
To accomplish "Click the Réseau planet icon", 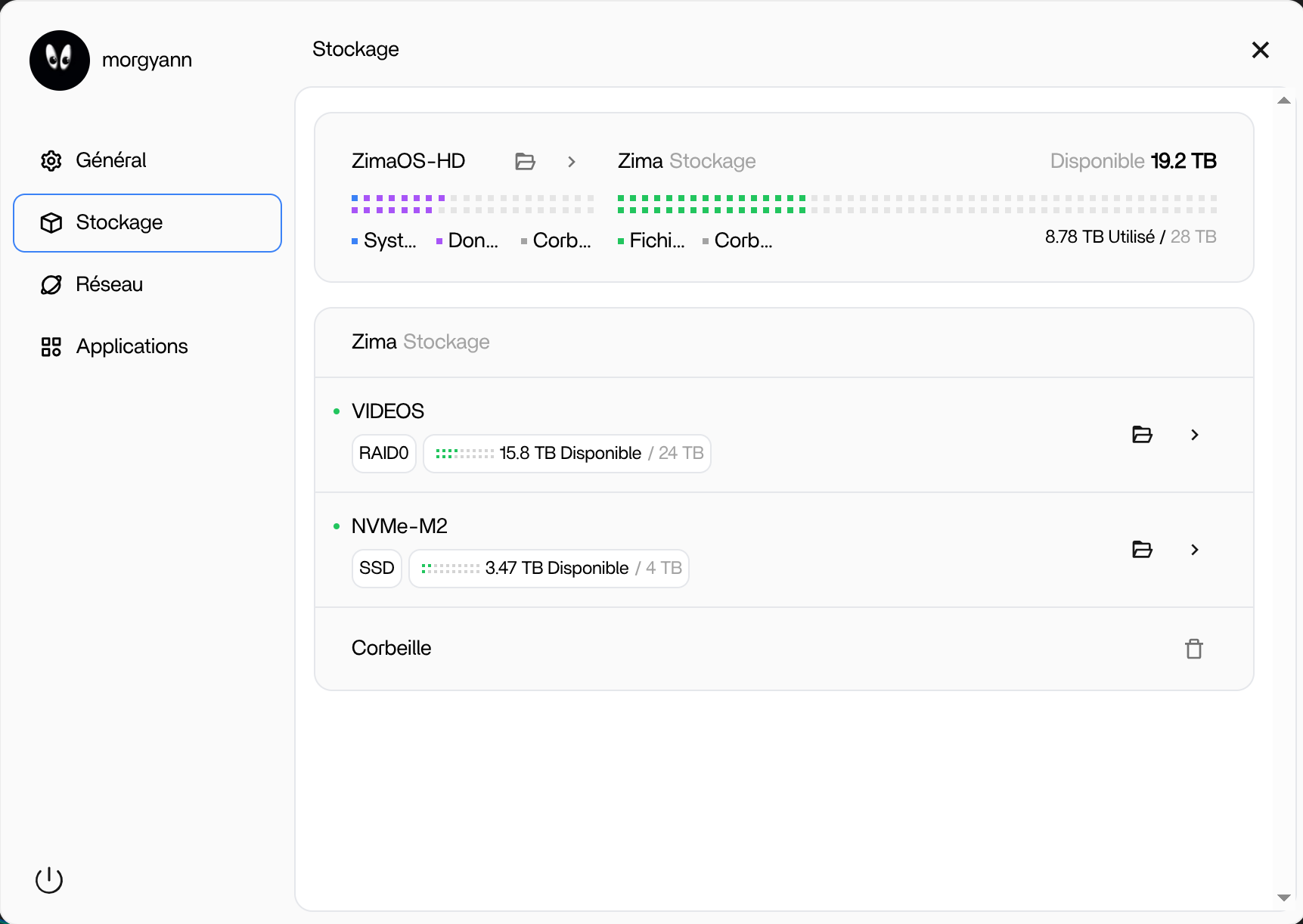I will (51, 284).
